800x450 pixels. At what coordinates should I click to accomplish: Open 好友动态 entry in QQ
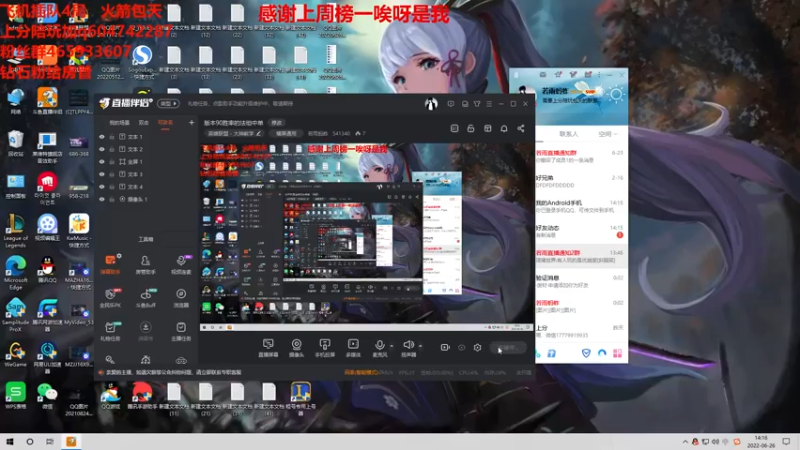582,231
